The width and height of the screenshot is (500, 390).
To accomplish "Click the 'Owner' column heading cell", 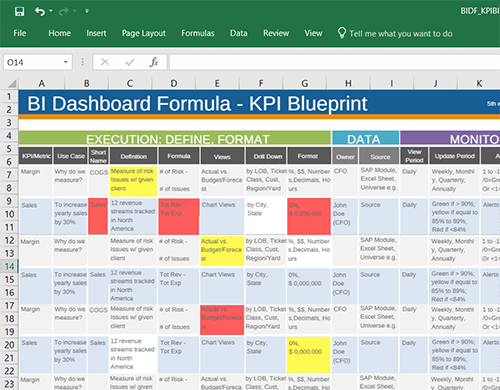I will 345,156.
